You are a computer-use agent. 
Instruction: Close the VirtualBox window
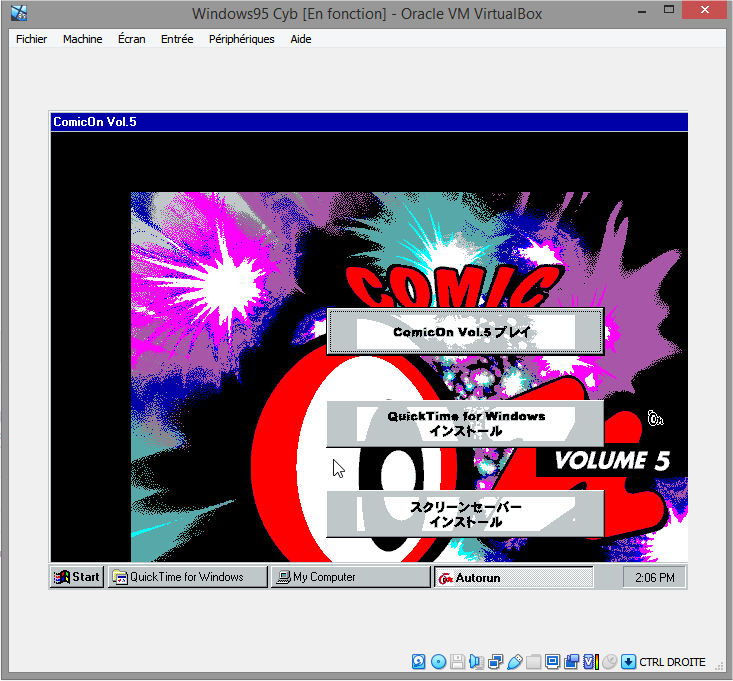705,10
